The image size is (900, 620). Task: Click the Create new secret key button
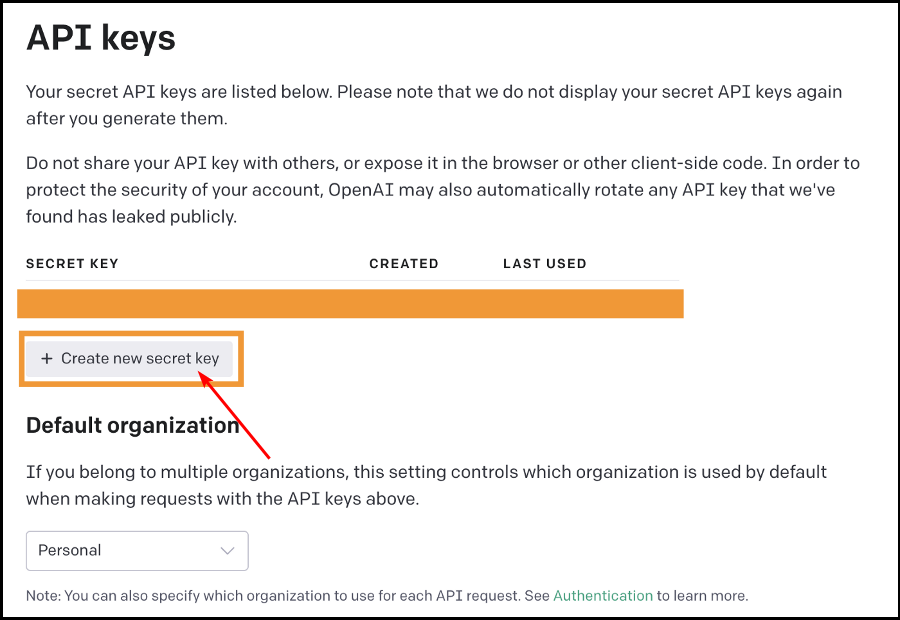point(129,359)
